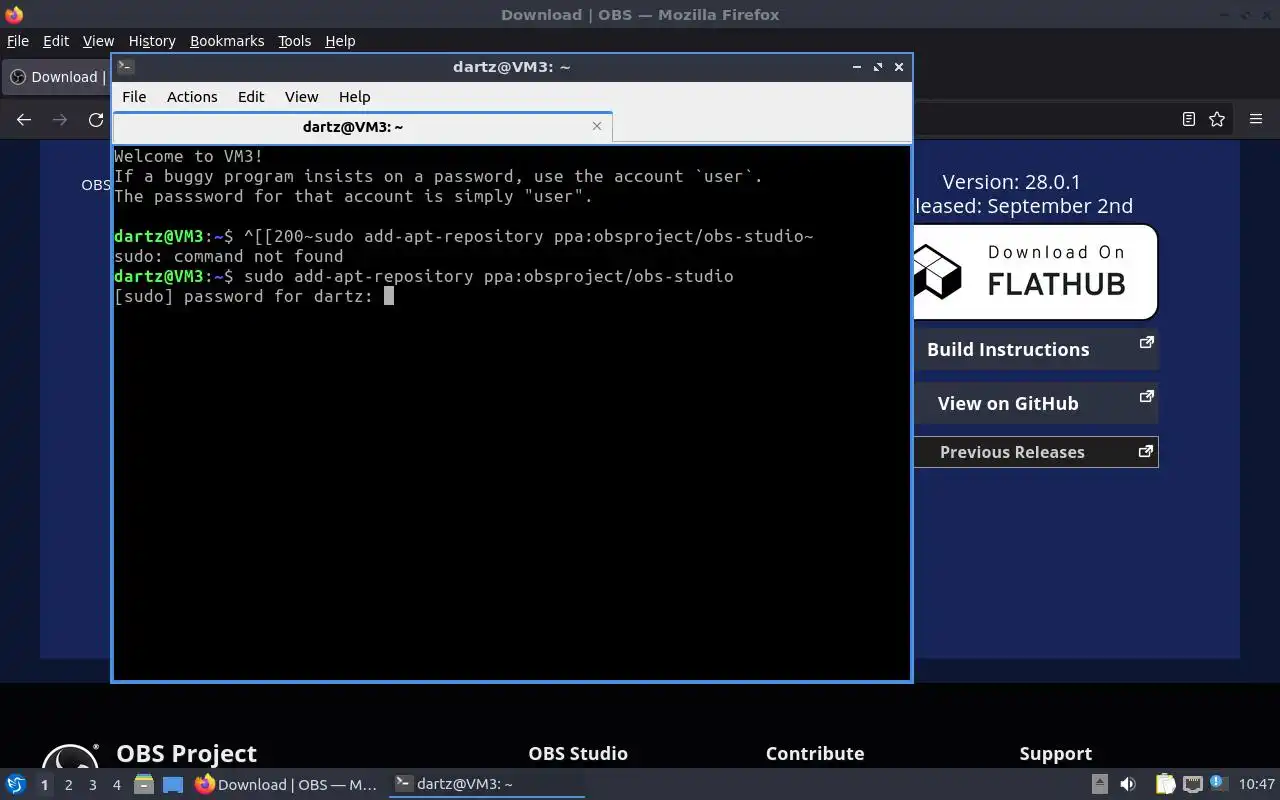1280x800 pixels.
Task: Reload the Firefox page
Action: [96, 119]
